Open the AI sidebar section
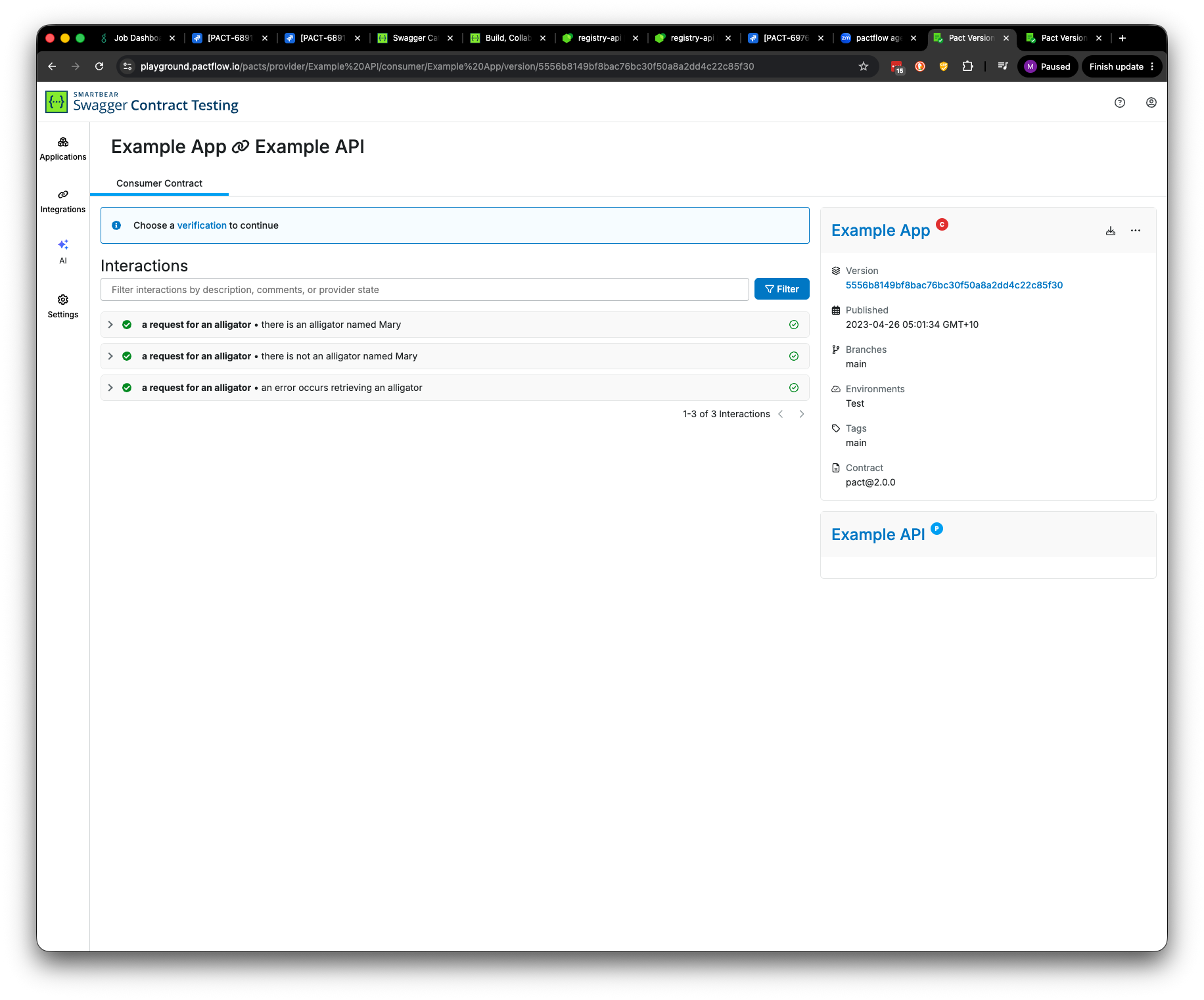 tap(63, 252)
